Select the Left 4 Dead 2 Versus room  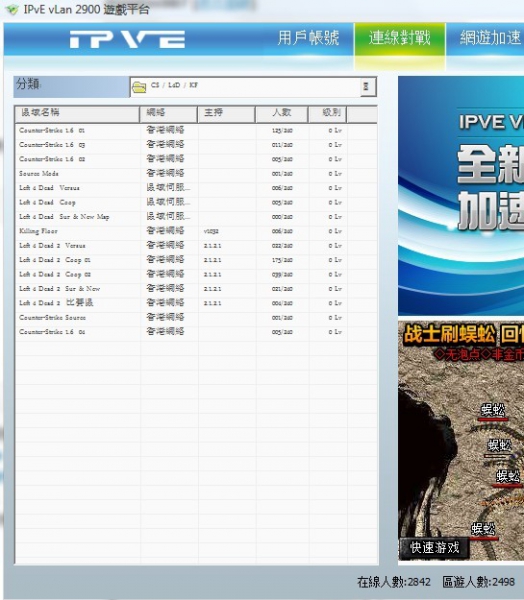[x=196, y=246]
